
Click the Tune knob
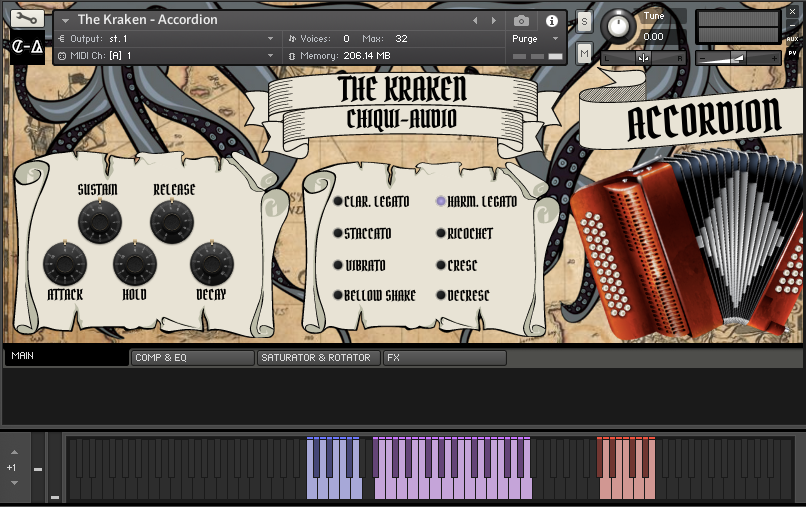point(620,26)
